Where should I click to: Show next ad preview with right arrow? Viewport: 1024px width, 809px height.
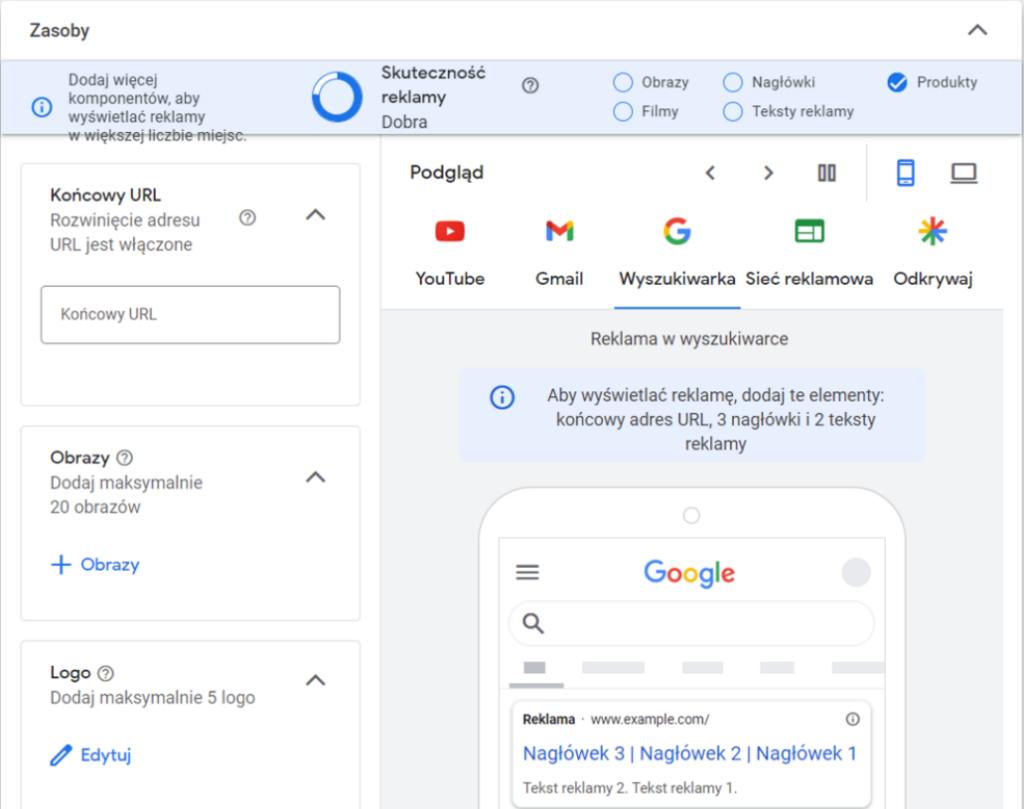click(x=768, y=173)
